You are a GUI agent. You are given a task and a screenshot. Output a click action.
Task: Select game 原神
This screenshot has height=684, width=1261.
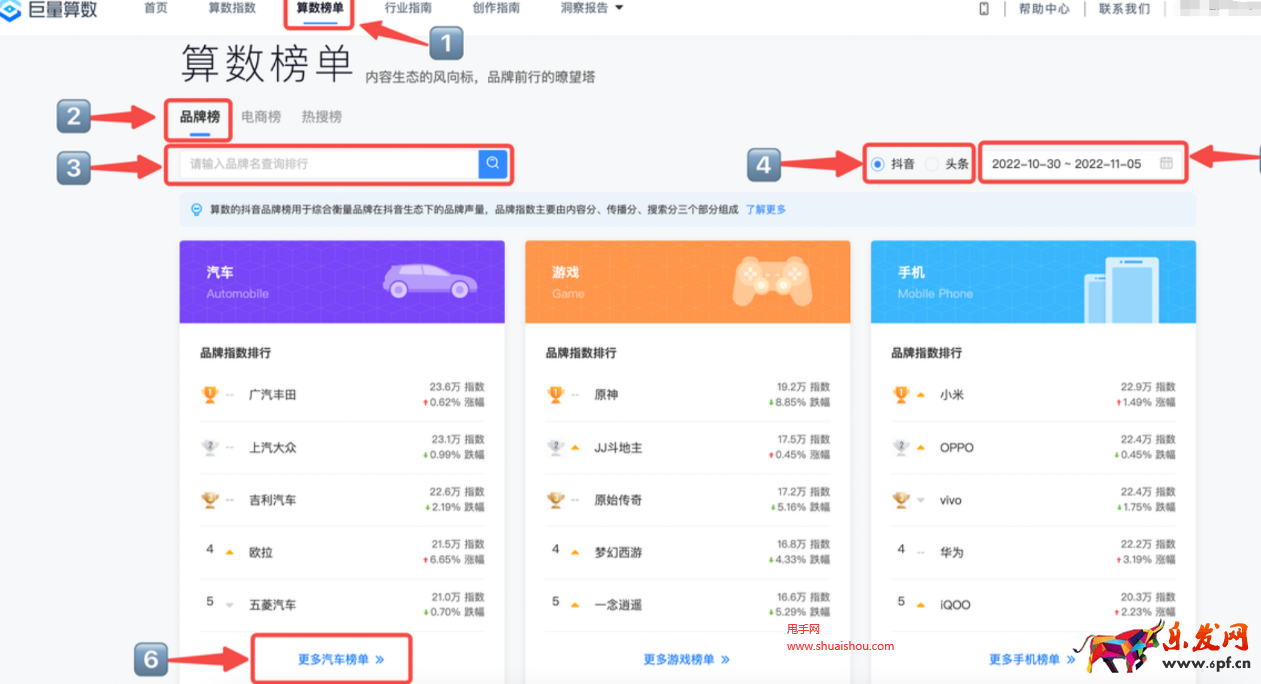coord(607,395)
